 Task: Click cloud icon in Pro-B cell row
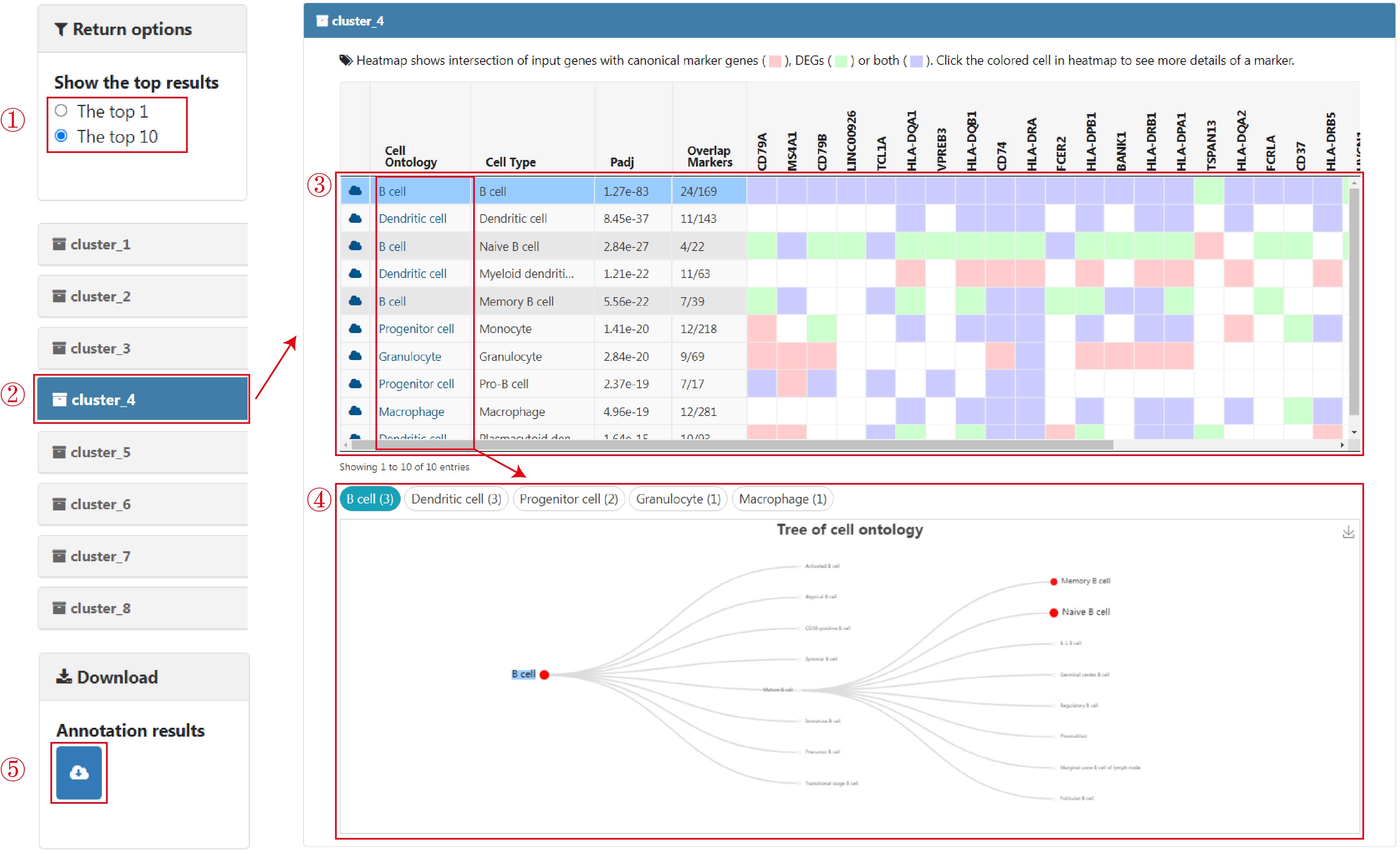[355, 383]
